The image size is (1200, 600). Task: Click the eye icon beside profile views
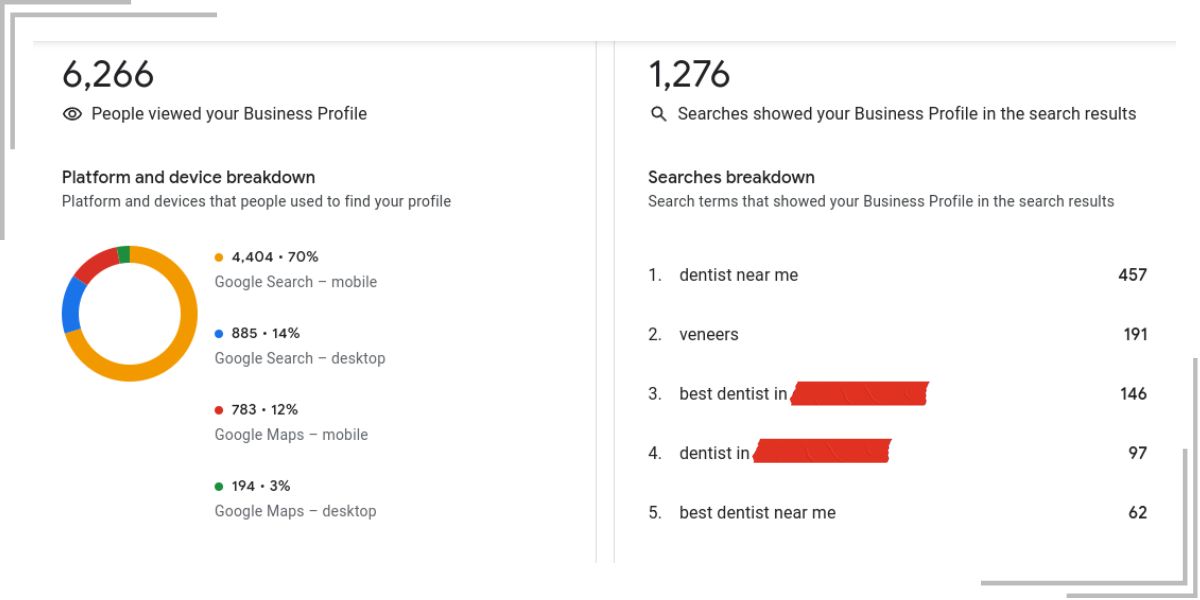(x=72, y=114)
